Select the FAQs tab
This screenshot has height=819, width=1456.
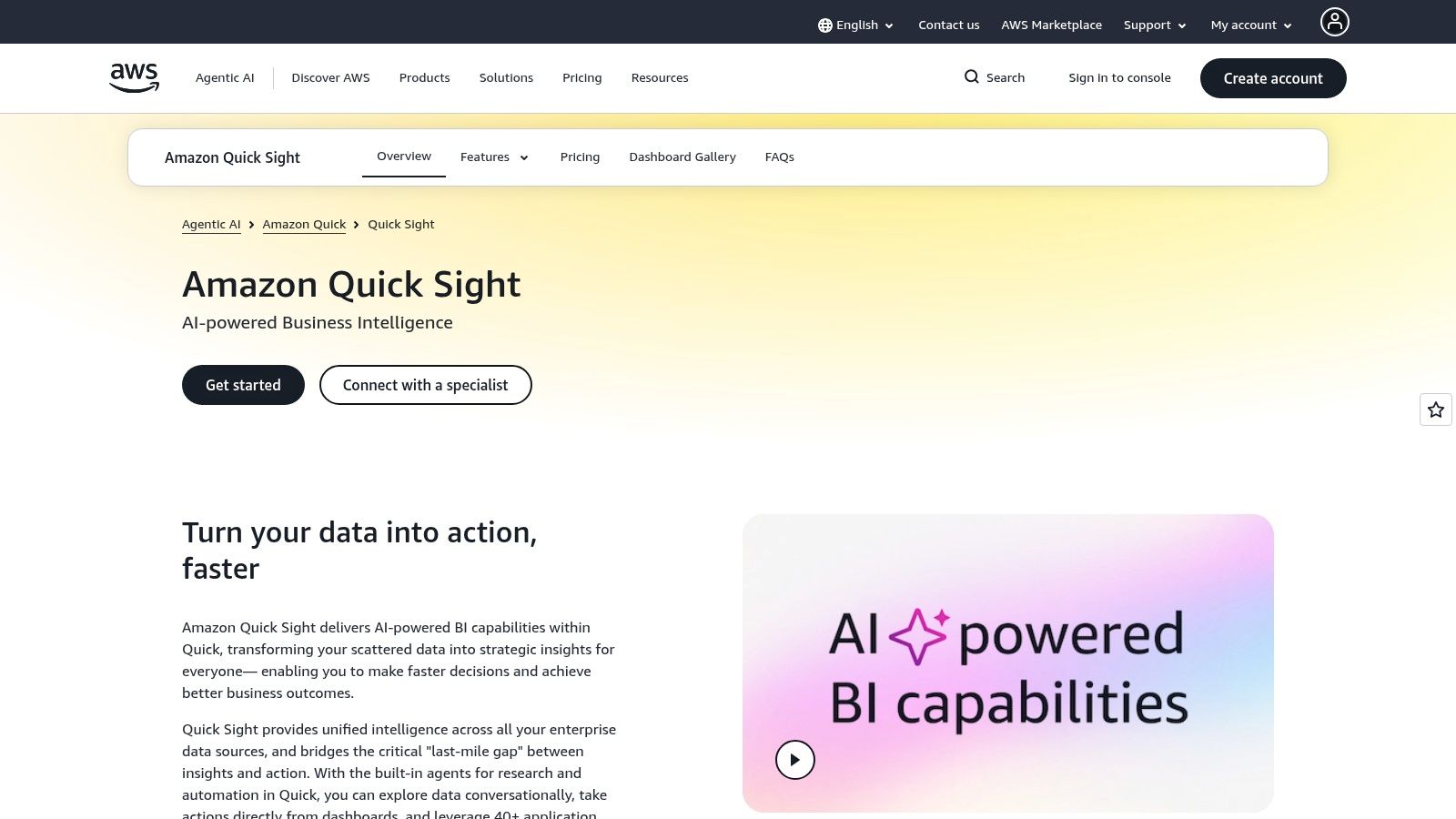tap(779, 157)
